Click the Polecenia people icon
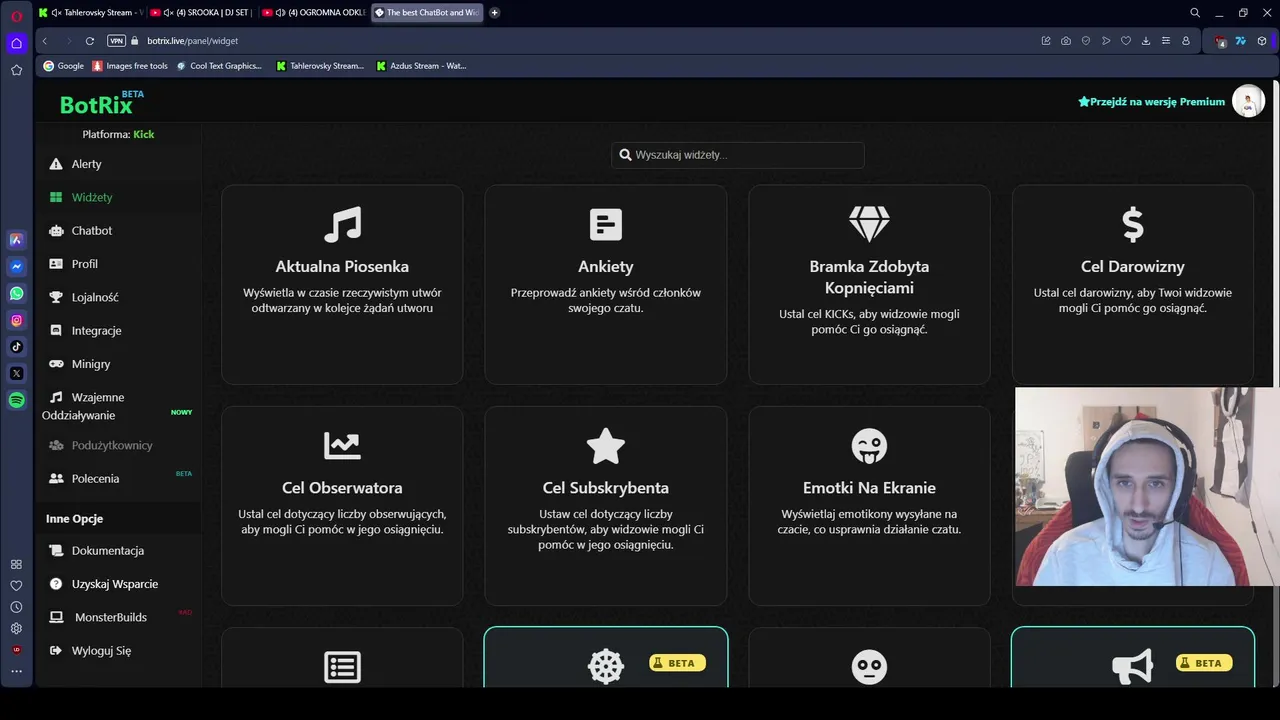1280x720 pixels. pos(56,479)
